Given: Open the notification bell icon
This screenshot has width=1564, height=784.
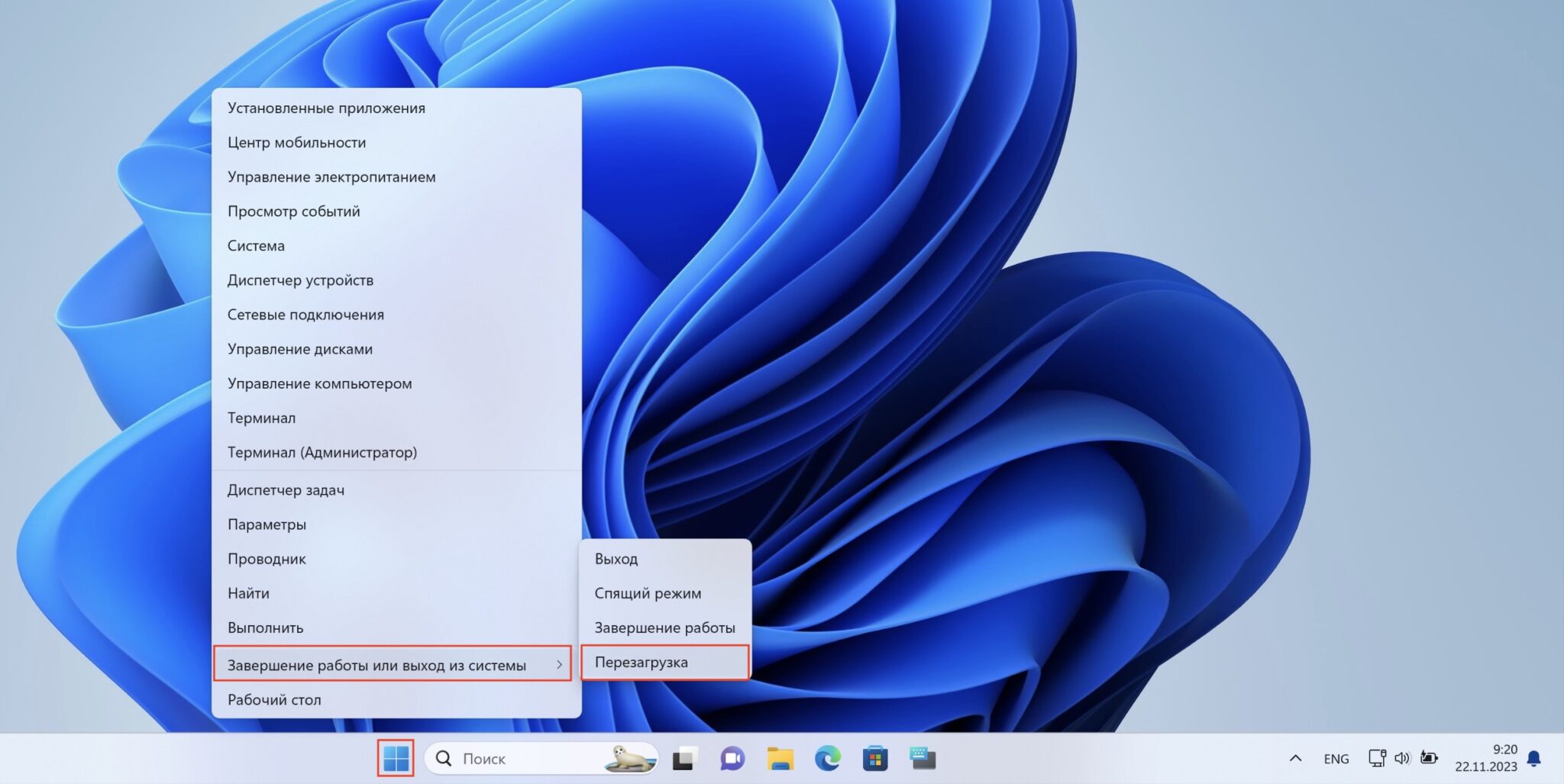Looking at the screenshot, I should [1533, 758].
